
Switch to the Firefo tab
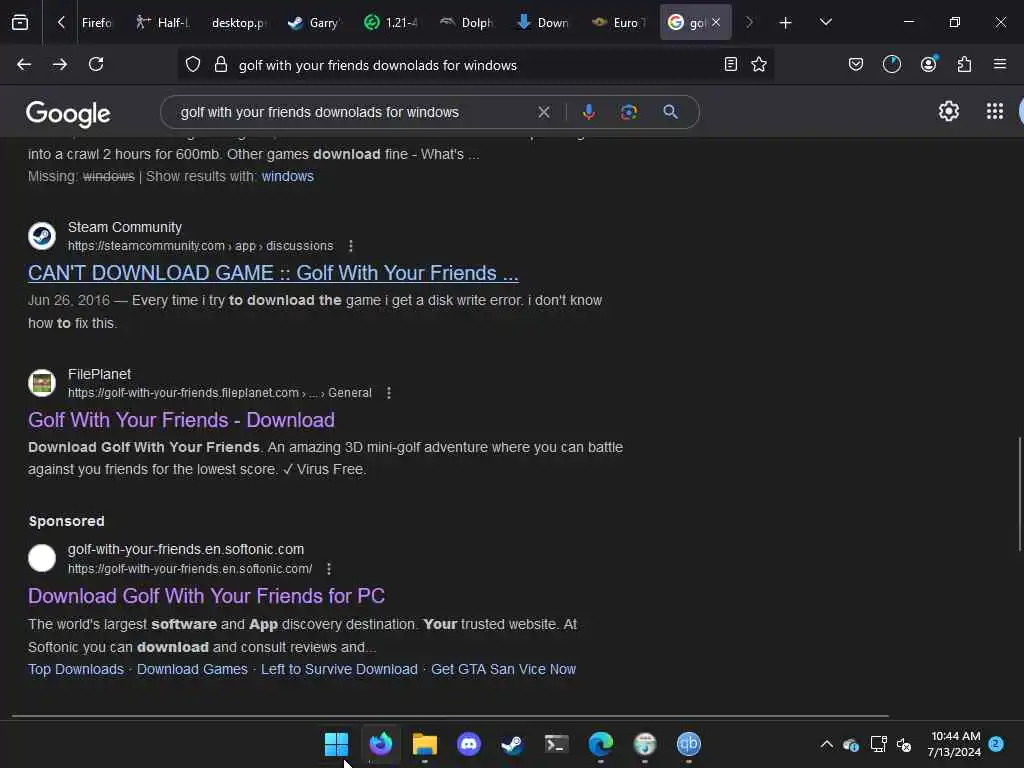click(97, 23)
